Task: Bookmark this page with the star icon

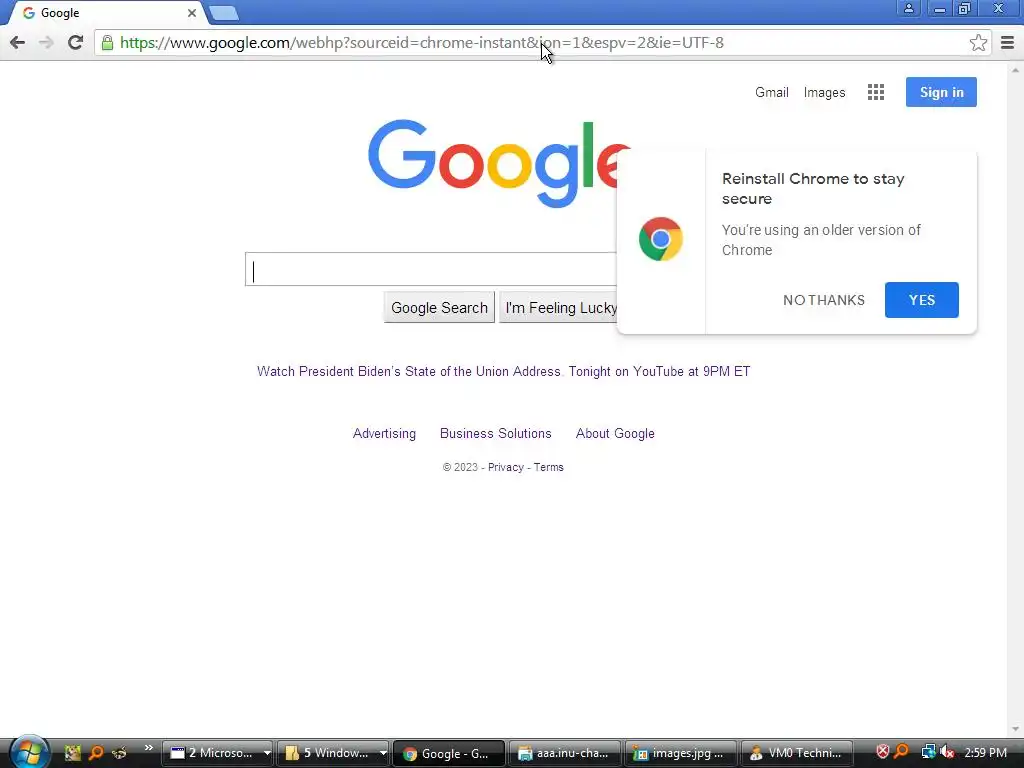Action: click(x=978, y=42)
